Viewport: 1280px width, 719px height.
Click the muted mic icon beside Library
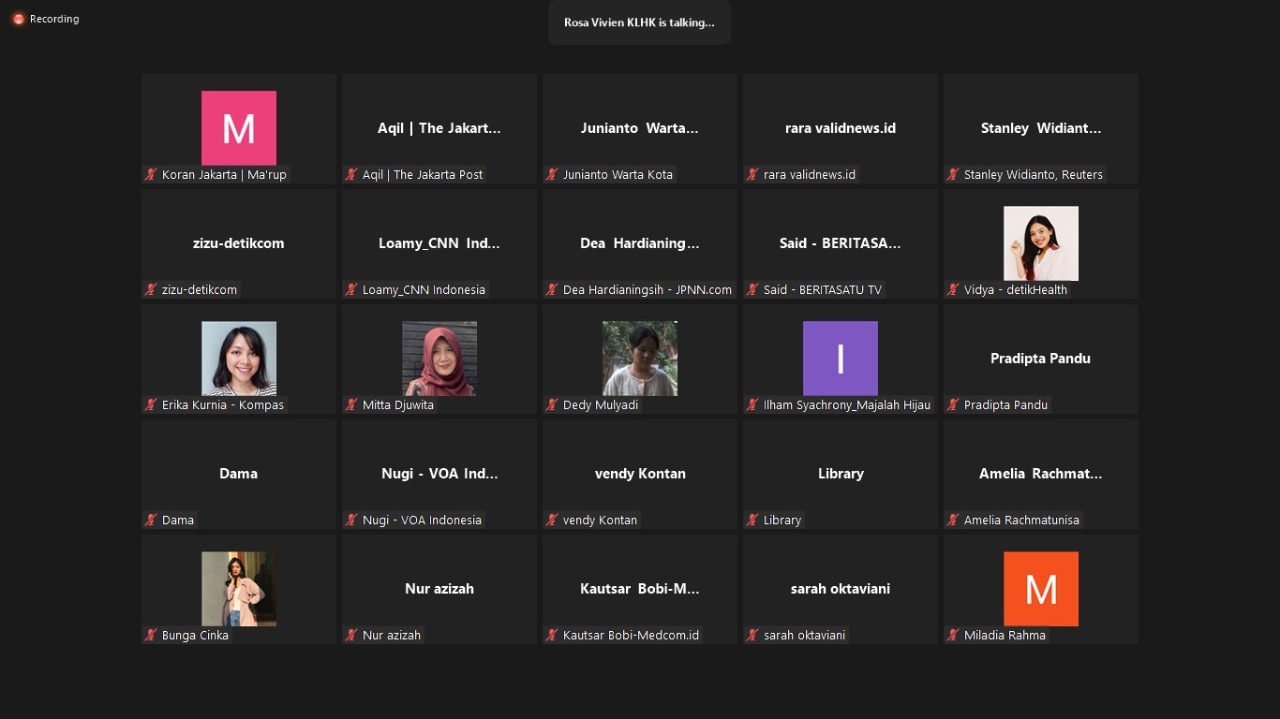point(753,520)
